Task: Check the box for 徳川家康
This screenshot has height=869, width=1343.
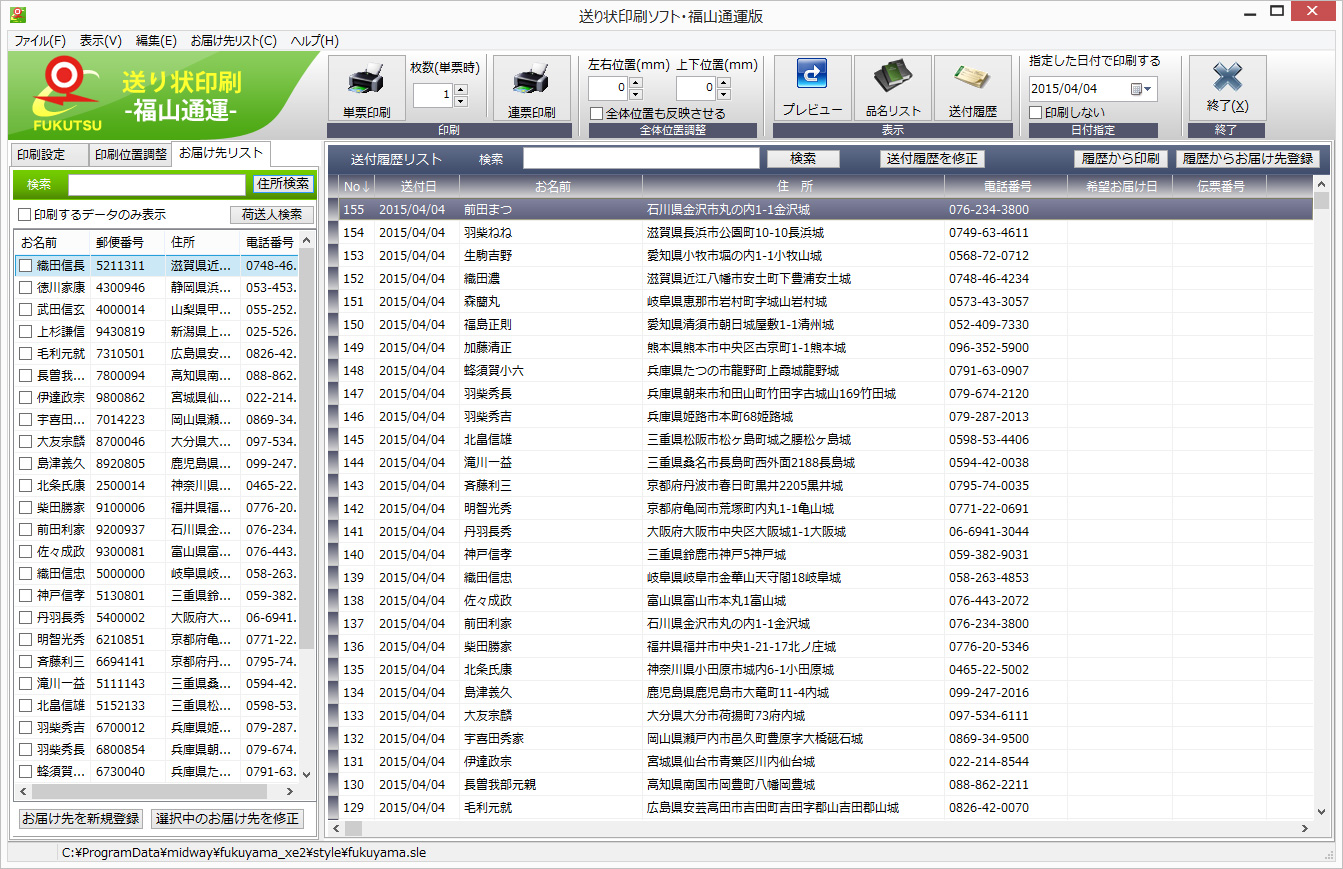Action: [x=25, y=288]
